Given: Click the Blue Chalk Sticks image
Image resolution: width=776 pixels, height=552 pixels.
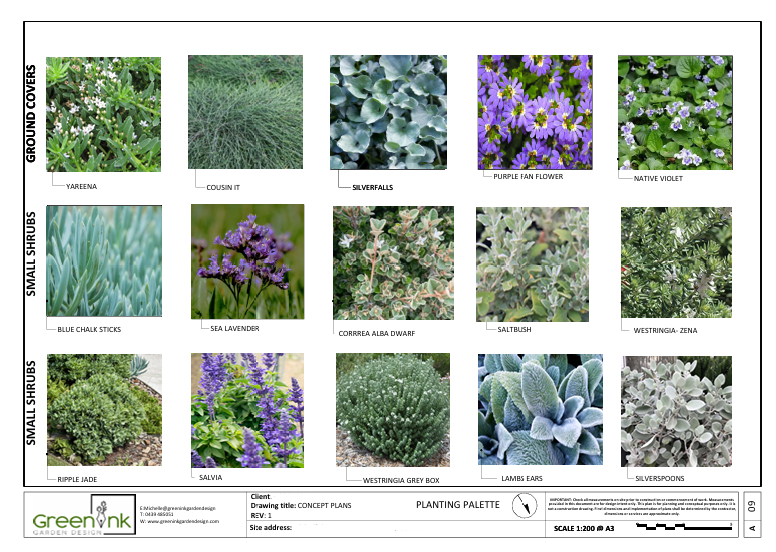Looking at the screenshot, I should [104, 262].
